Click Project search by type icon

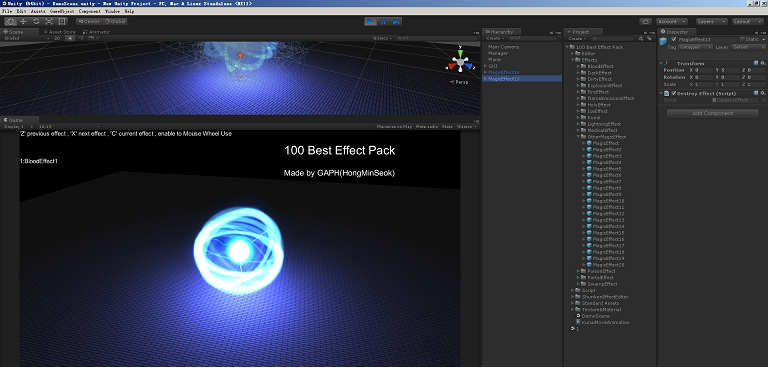point(641,38)
